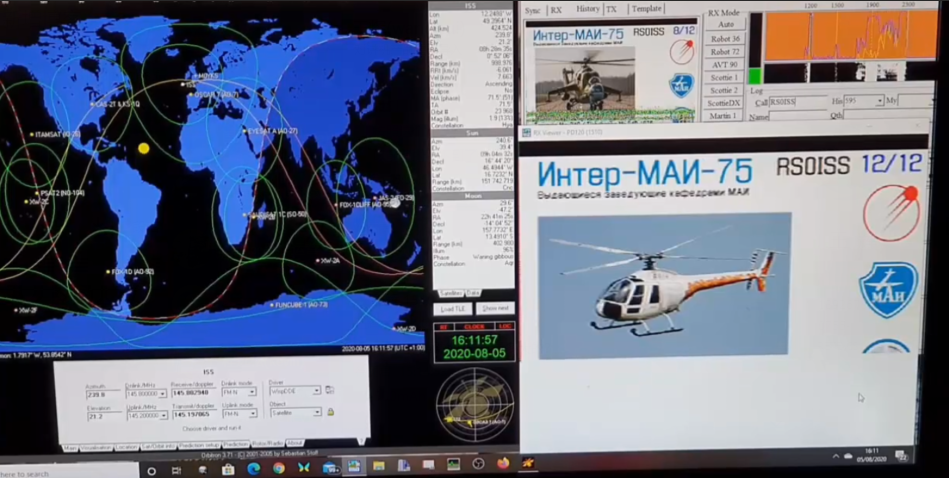Switch to the active Orbitron taskbar icon
Viewport: 949px width, 478px height.
pyautogui.click(x=353, y=466)
